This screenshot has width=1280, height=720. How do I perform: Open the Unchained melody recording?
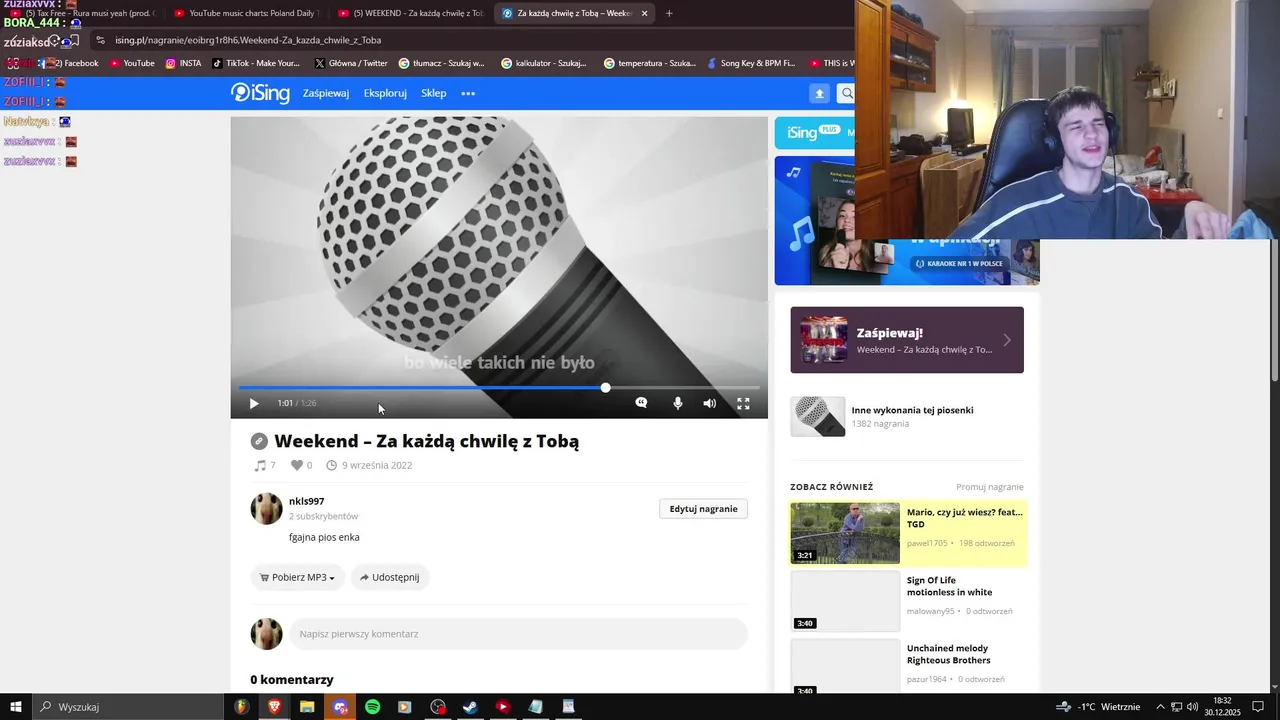tap(948, 654)
